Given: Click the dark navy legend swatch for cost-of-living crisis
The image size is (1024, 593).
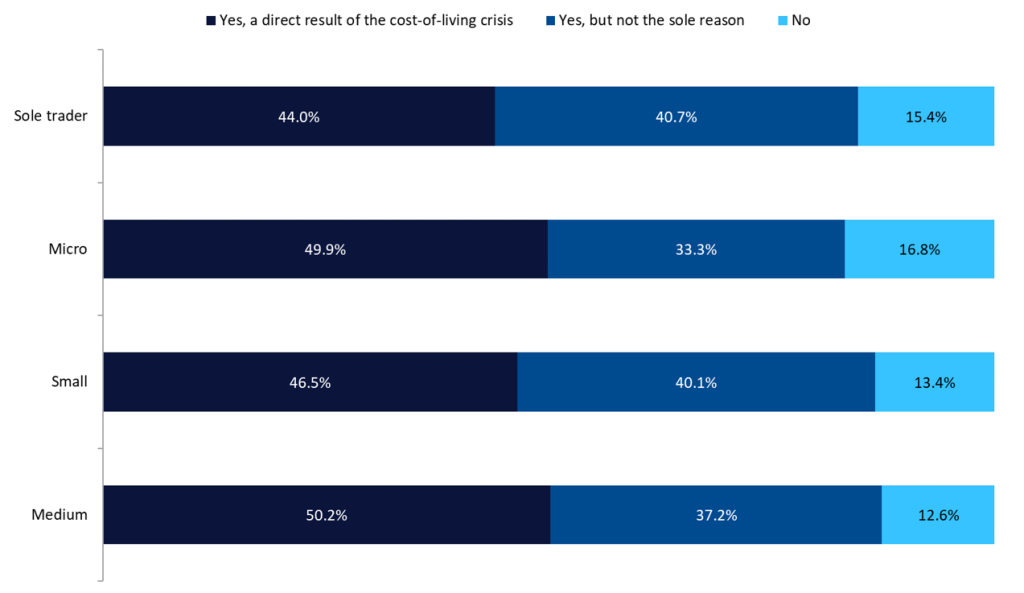Looking at the screenshot, I should pos(211,21).
